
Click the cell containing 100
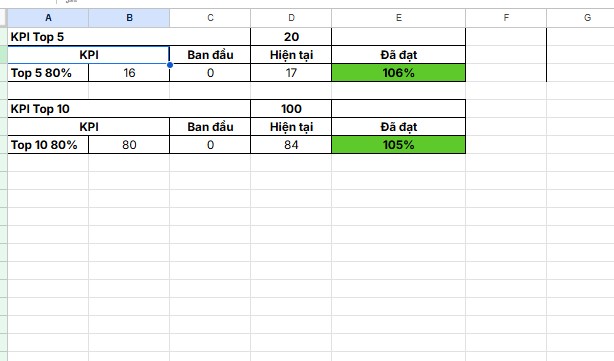[291, 109]
